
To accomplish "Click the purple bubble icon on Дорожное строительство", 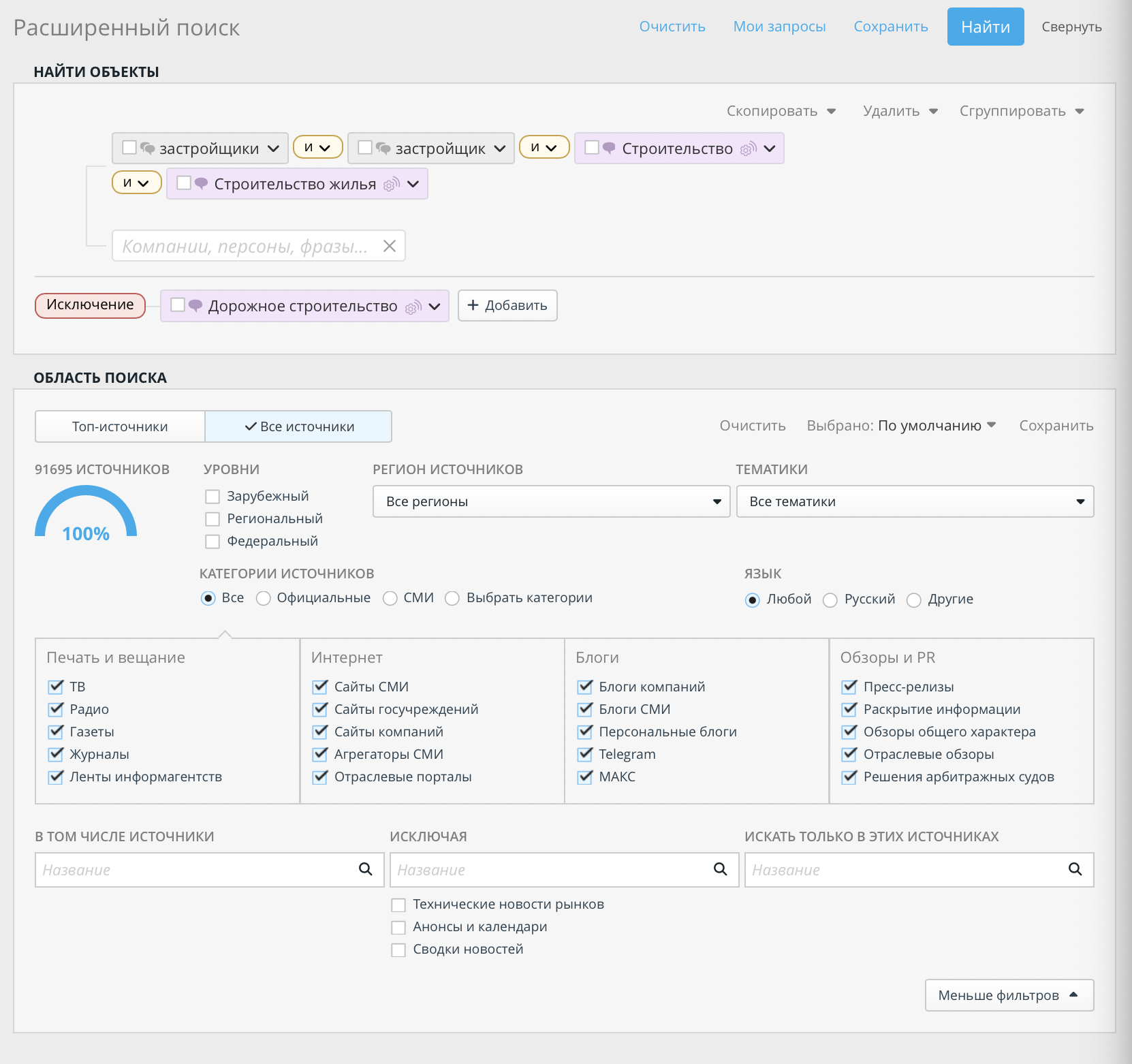I will click(195, 305).
